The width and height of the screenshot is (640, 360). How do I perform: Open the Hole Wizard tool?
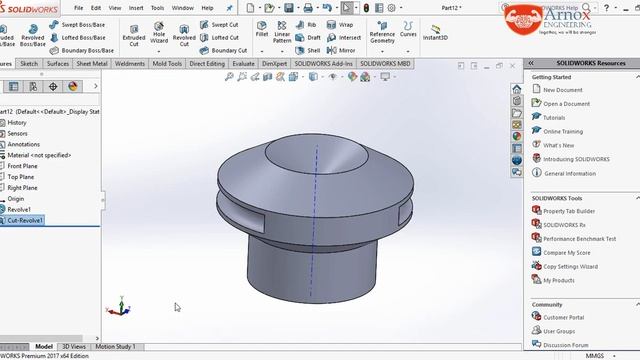159,33
